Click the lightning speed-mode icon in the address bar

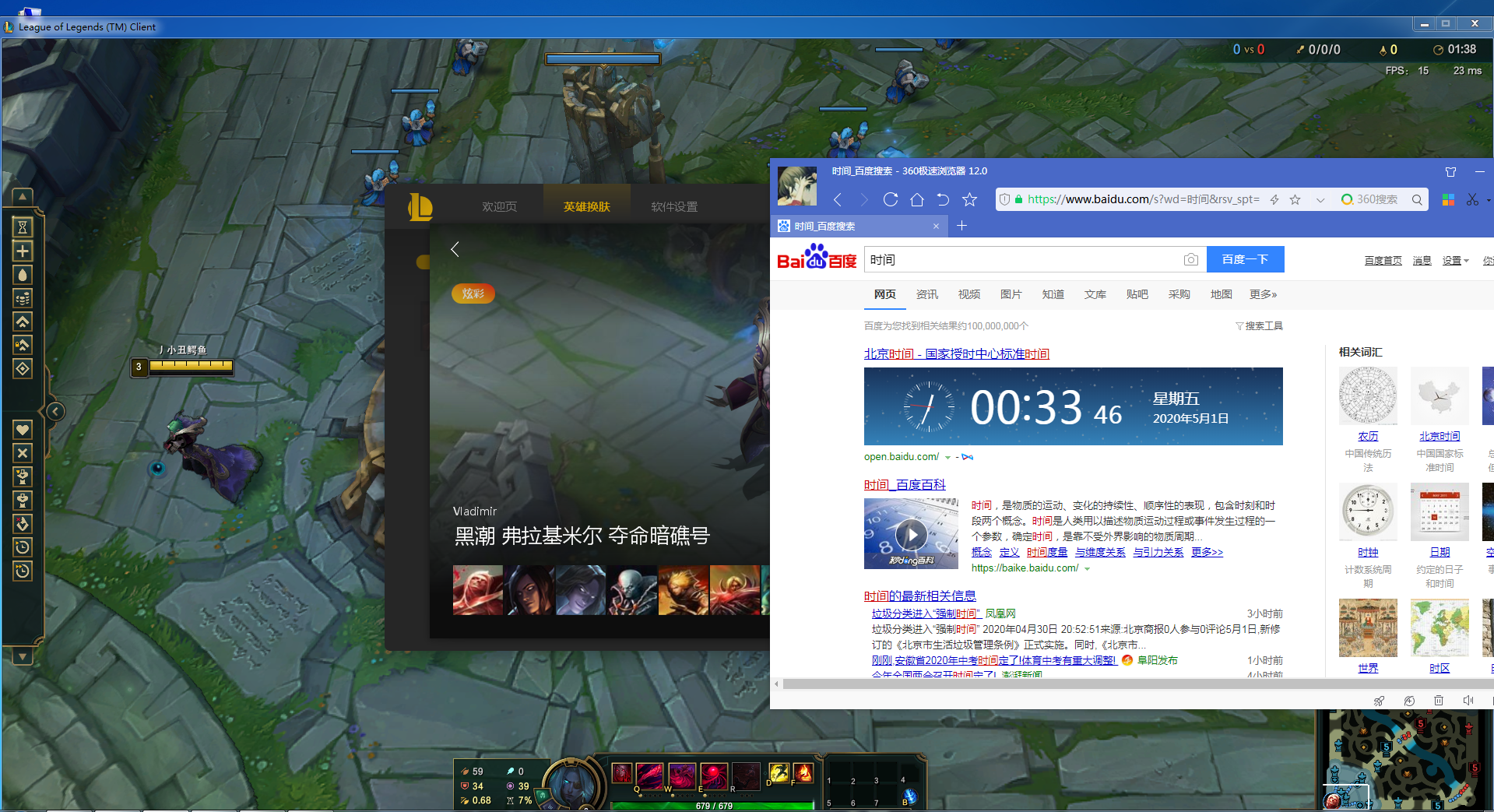(x=1274, y=199)
